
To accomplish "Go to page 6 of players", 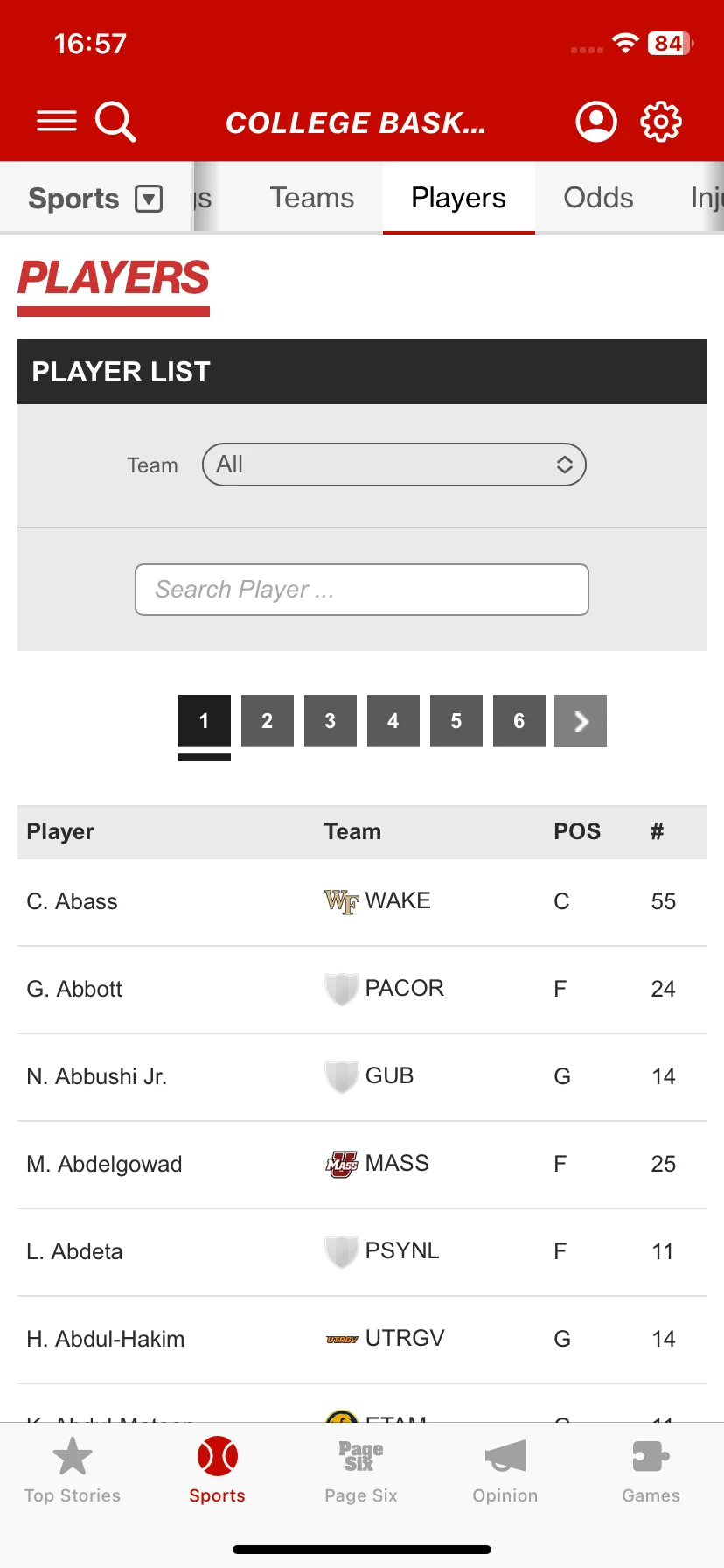I will coord(519,721).
